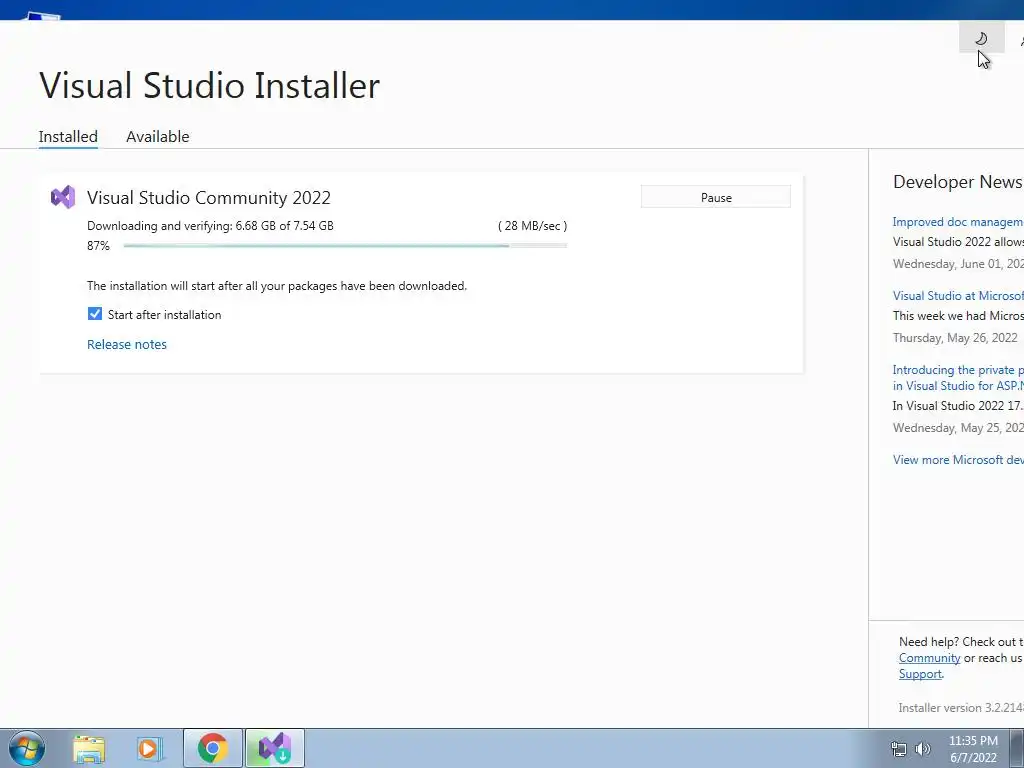The width and height of the screenshot is (1024, 768).
Task: Toggle the dark theme moon icon
Action: pos(981,38)
